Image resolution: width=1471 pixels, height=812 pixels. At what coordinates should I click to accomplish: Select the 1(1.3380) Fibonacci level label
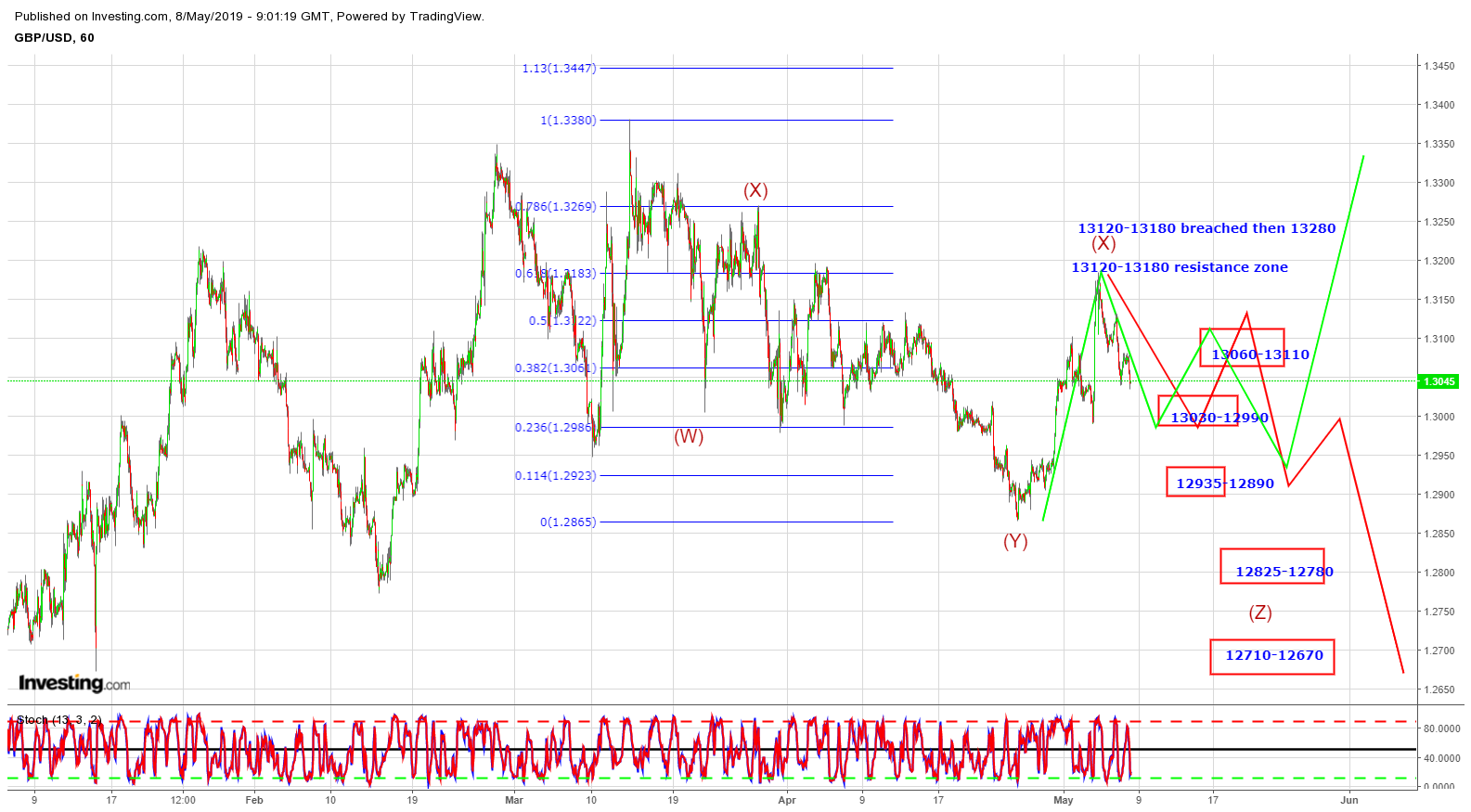pos(568,120)
